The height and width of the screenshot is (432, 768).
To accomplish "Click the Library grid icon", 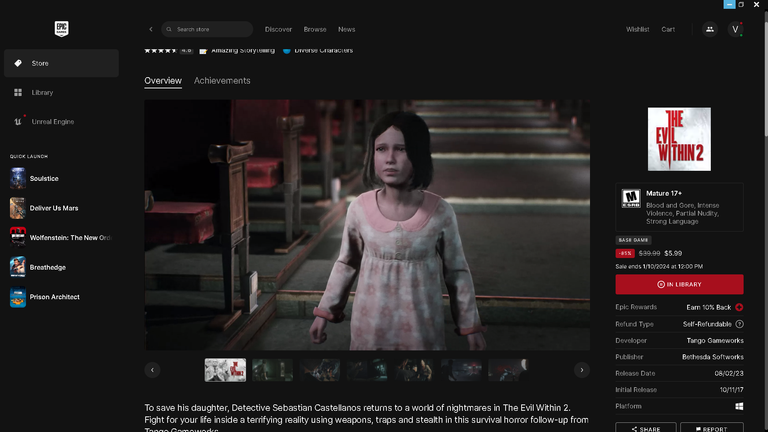I will (x=18, y=93).
